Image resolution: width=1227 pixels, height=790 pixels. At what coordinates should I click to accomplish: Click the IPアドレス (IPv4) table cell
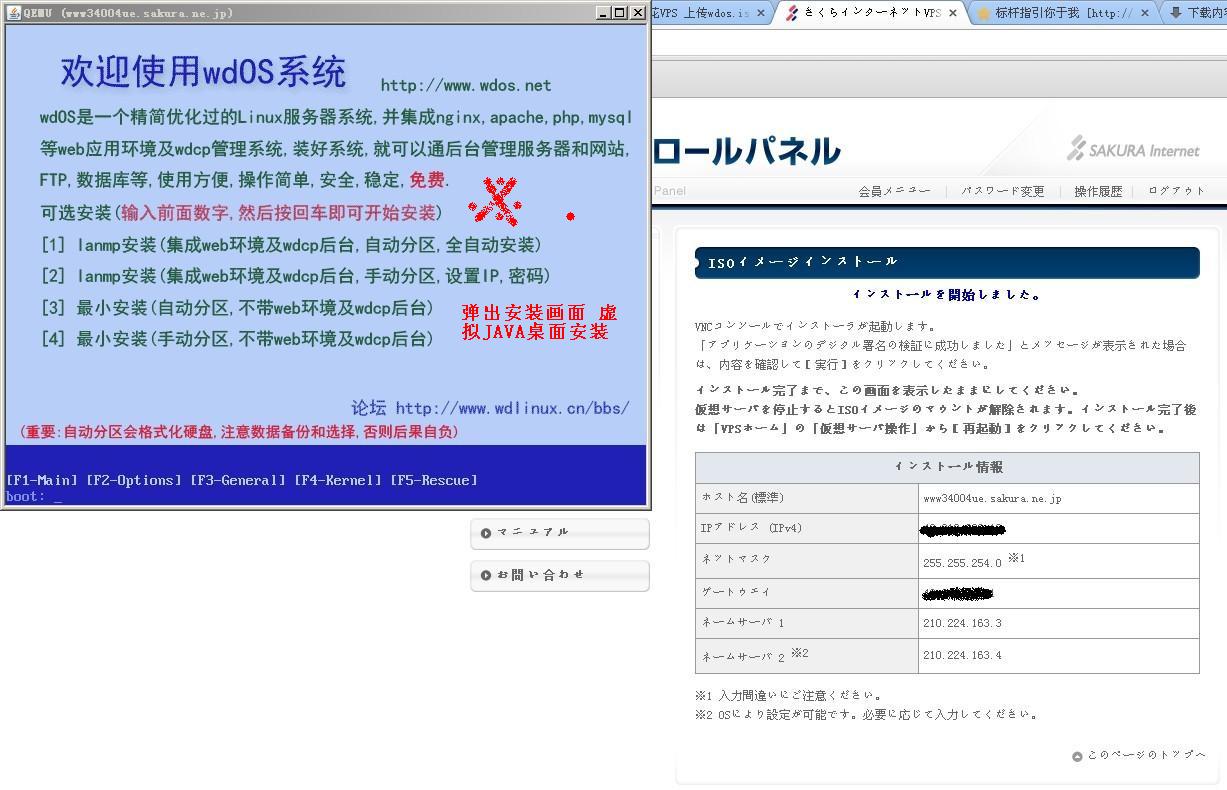point(807,528)
